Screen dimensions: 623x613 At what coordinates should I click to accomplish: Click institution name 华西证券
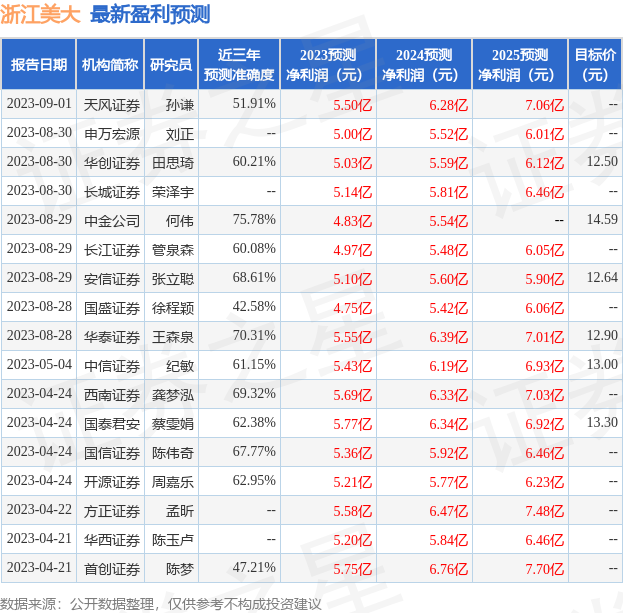(x=112, y=540)
